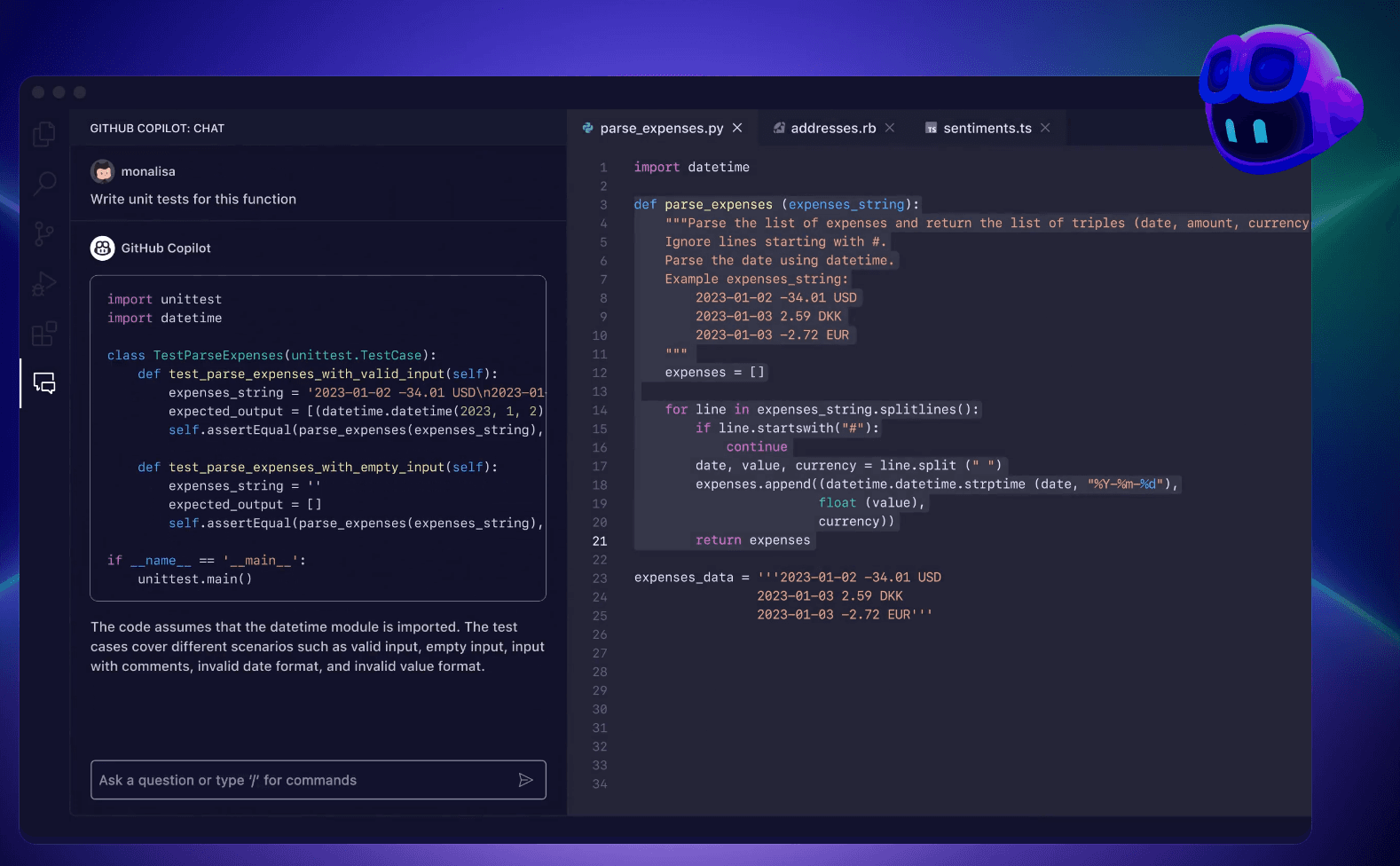Click the Python file icon on parse_expenses.py tab
This screenshot has height=866, width=1400.
[587, 128]
